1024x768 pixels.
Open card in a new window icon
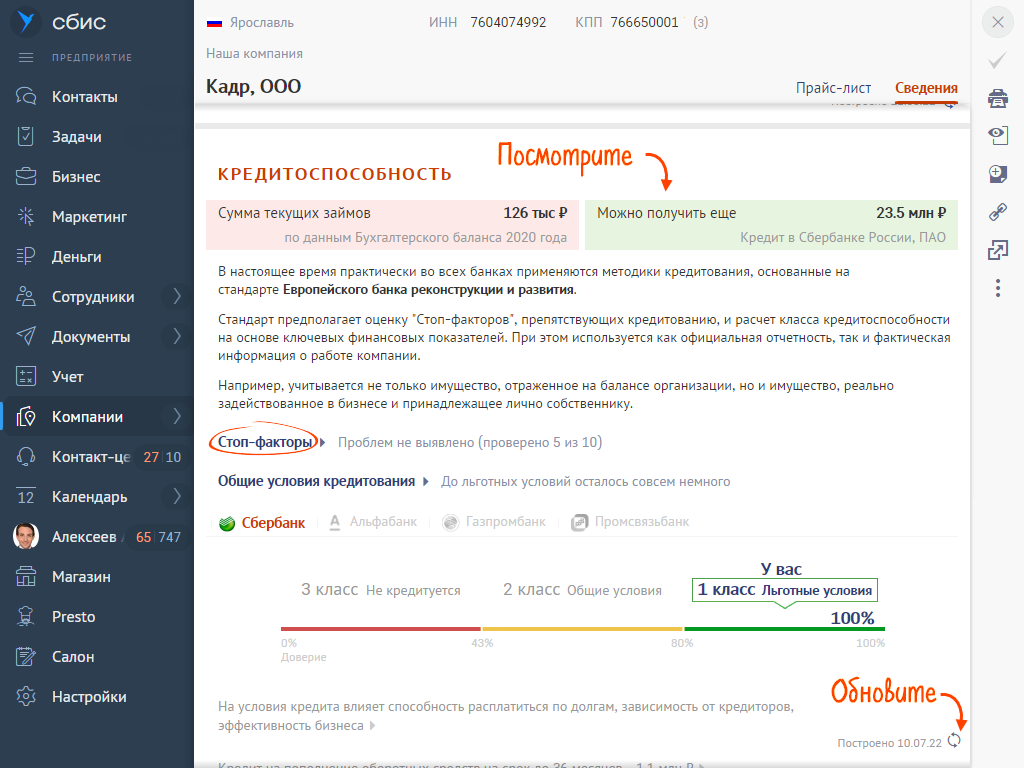click(x=998, y=249)
